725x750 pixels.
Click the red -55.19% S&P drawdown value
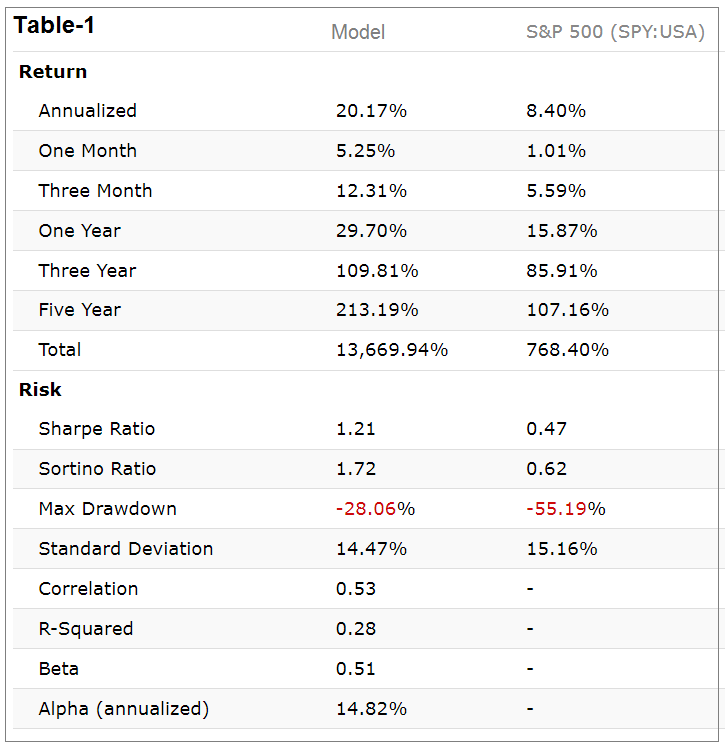coord(566,509)
